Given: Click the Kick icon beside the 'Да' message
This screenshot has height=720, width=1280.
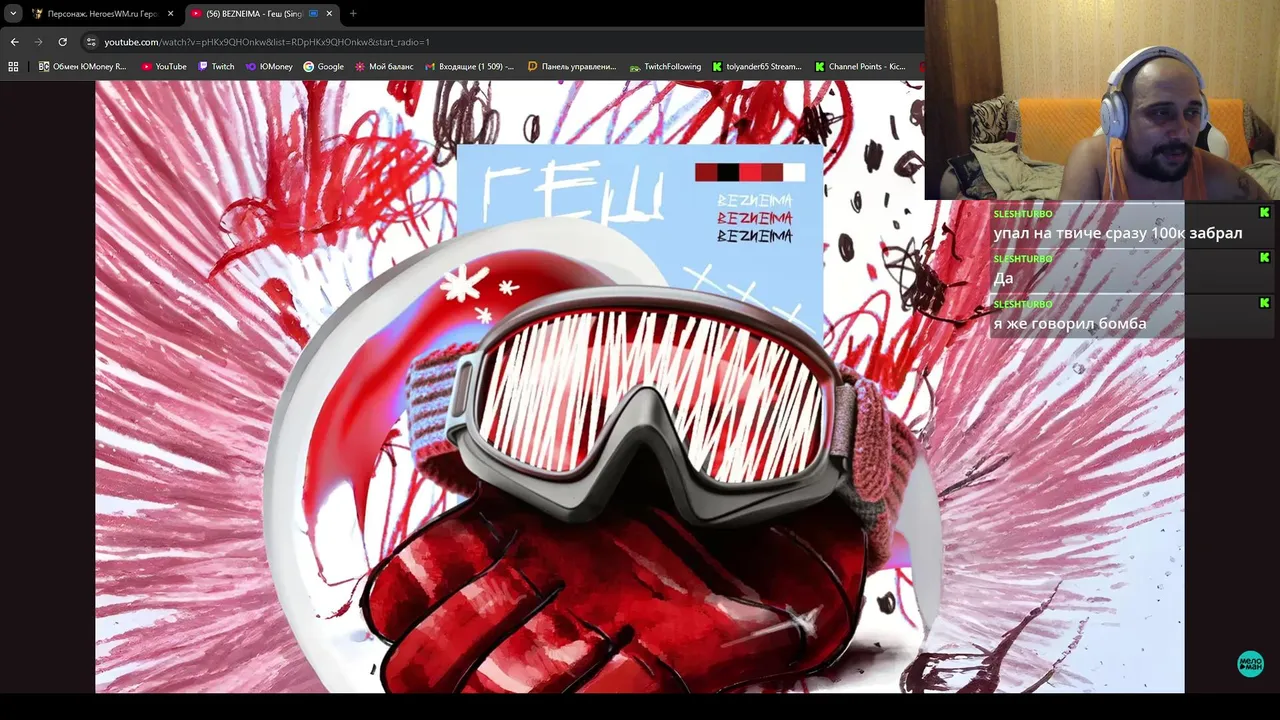Looking at the screenshot, I should [x=1264, y=257].
